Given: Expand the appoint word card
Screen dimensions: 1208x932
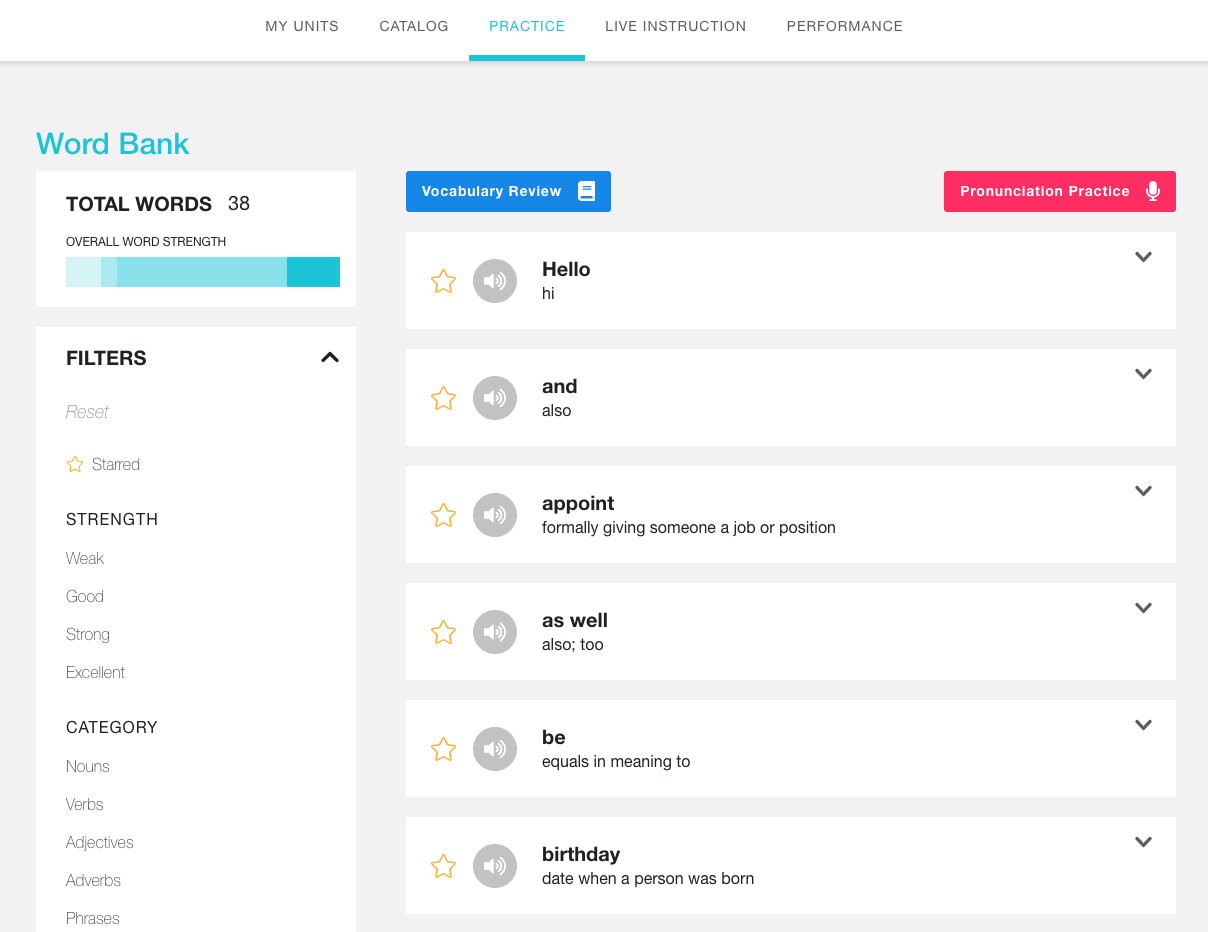Looking at the screenshot, I should (1144, 491).
